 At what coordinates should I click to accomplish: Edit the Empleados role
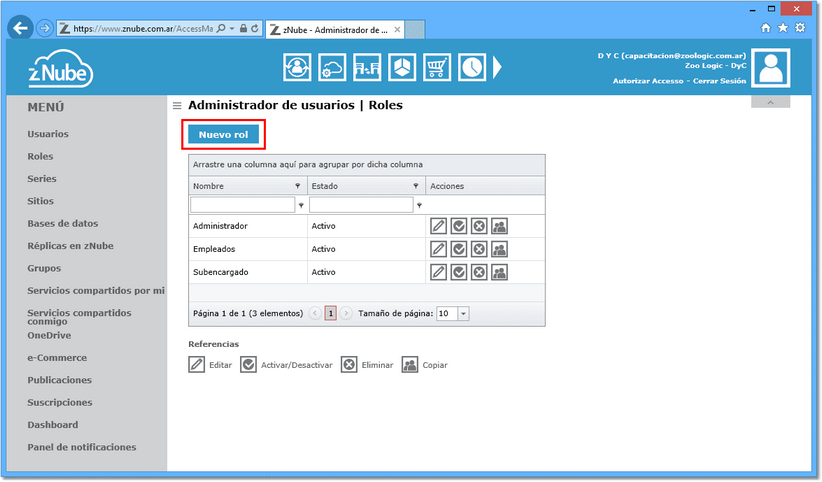tap(438, 249)
